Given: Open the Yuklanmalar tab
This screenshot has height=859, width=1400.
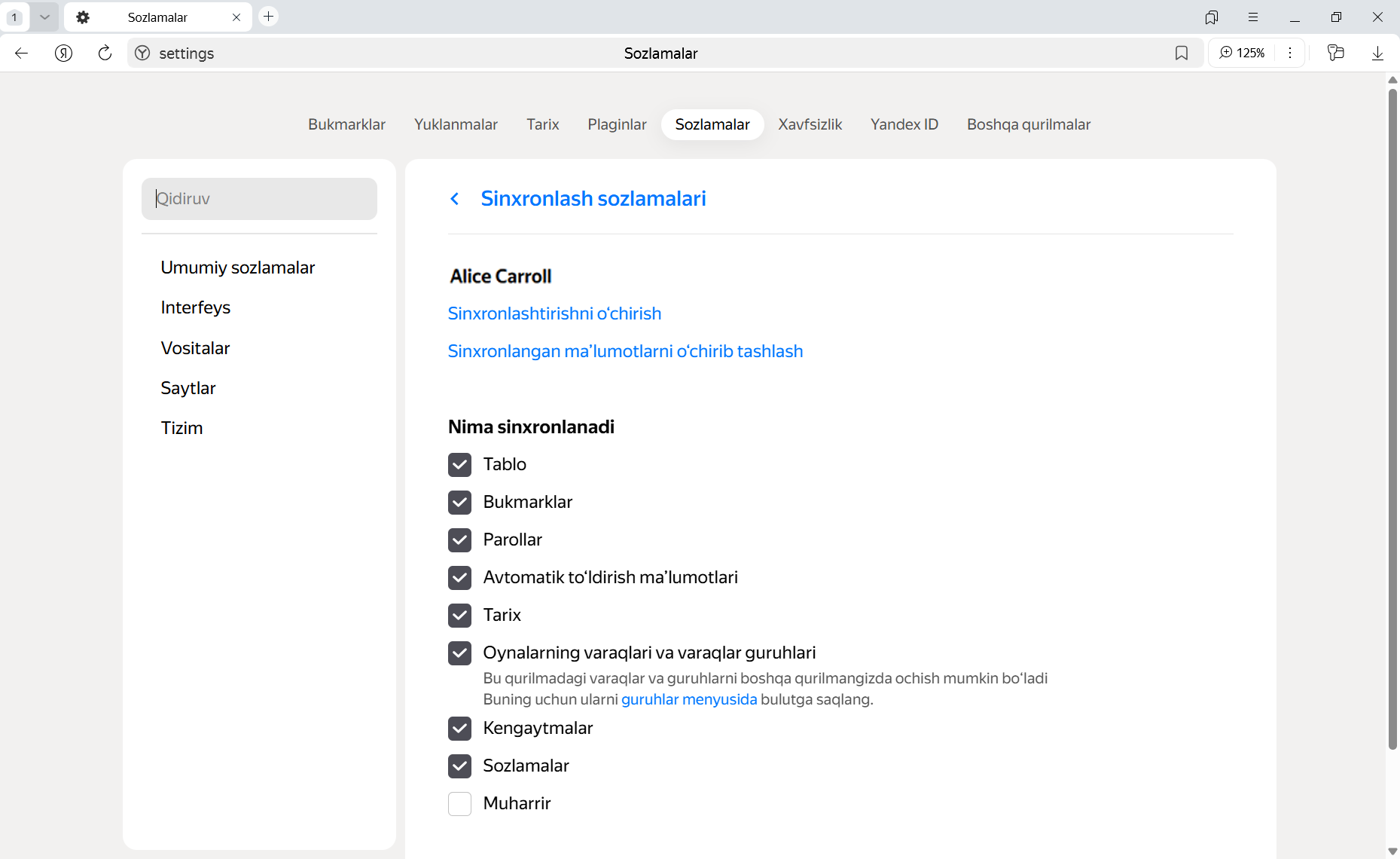Looking at the screenshot, I should 456,124.
